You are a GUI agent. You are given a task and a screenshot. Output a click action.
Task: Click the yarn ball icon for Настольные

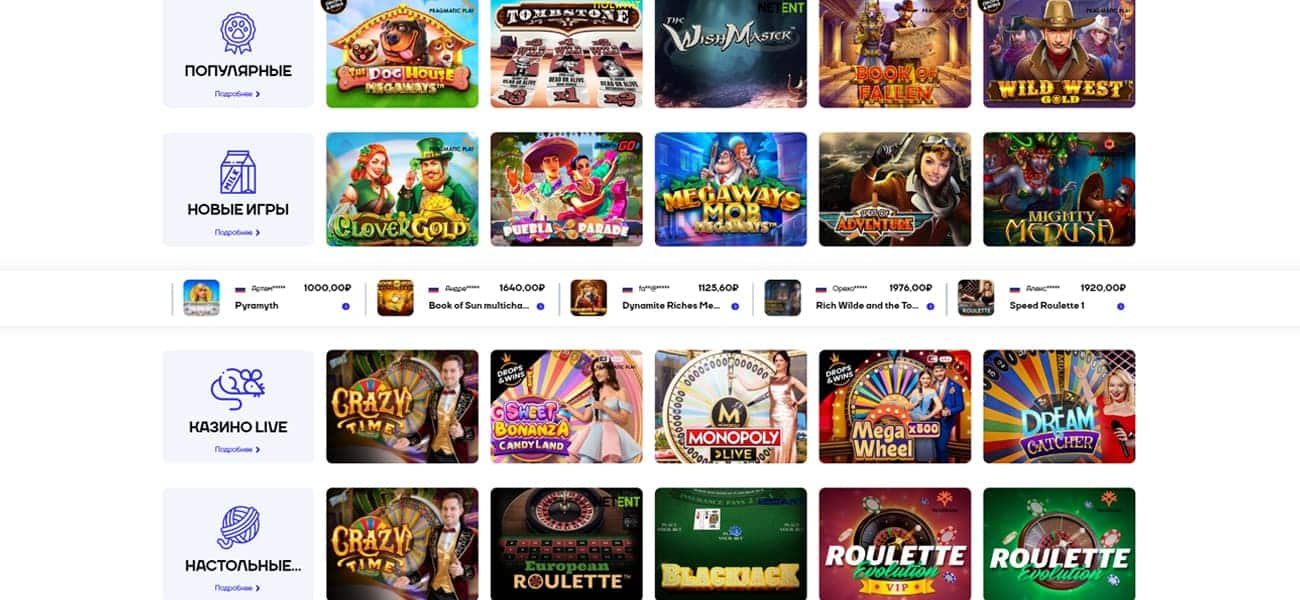pos(238,527)
